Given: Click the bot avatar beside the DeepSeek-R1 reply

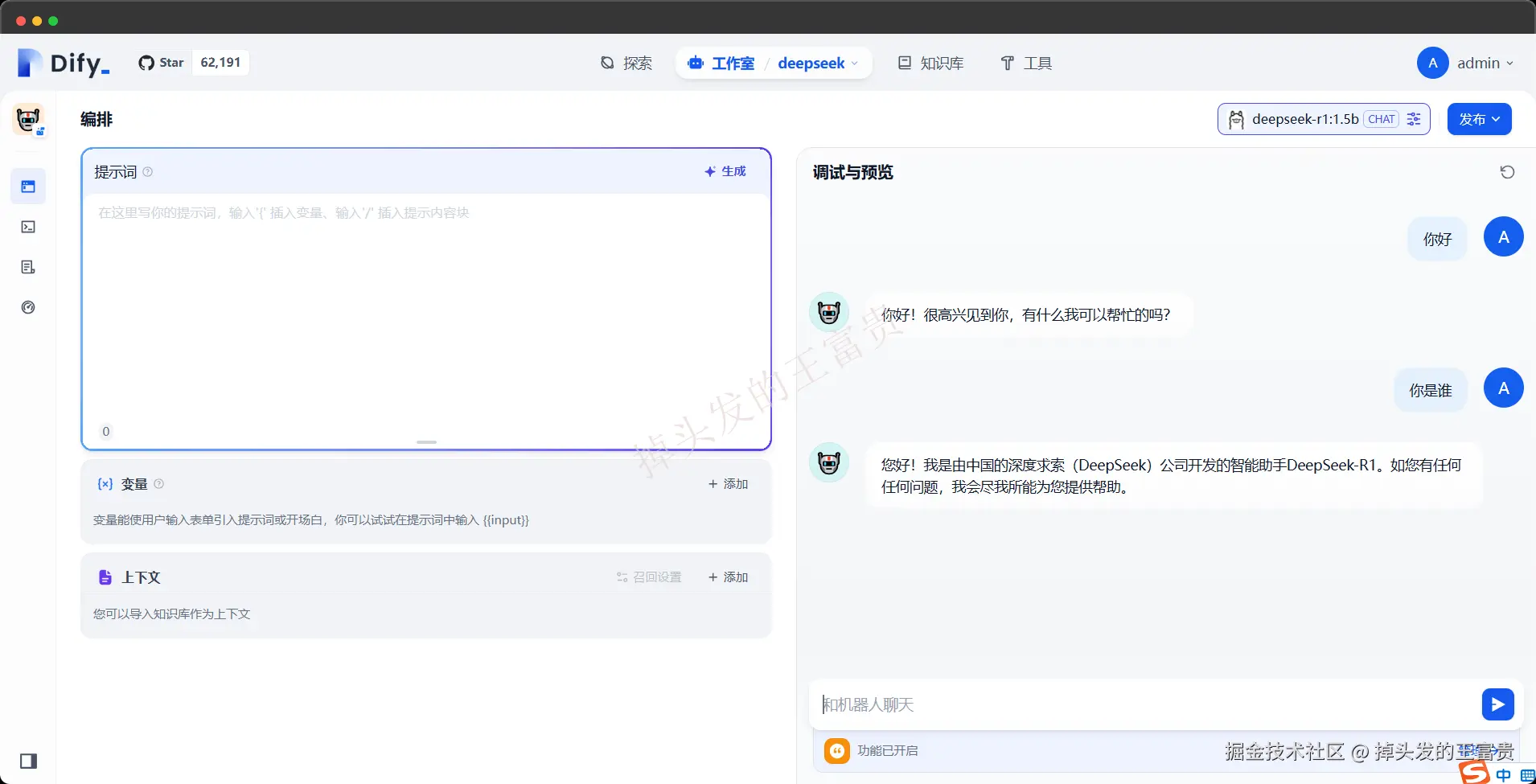Looking at the screenshot, I should (x=829, y=462).
